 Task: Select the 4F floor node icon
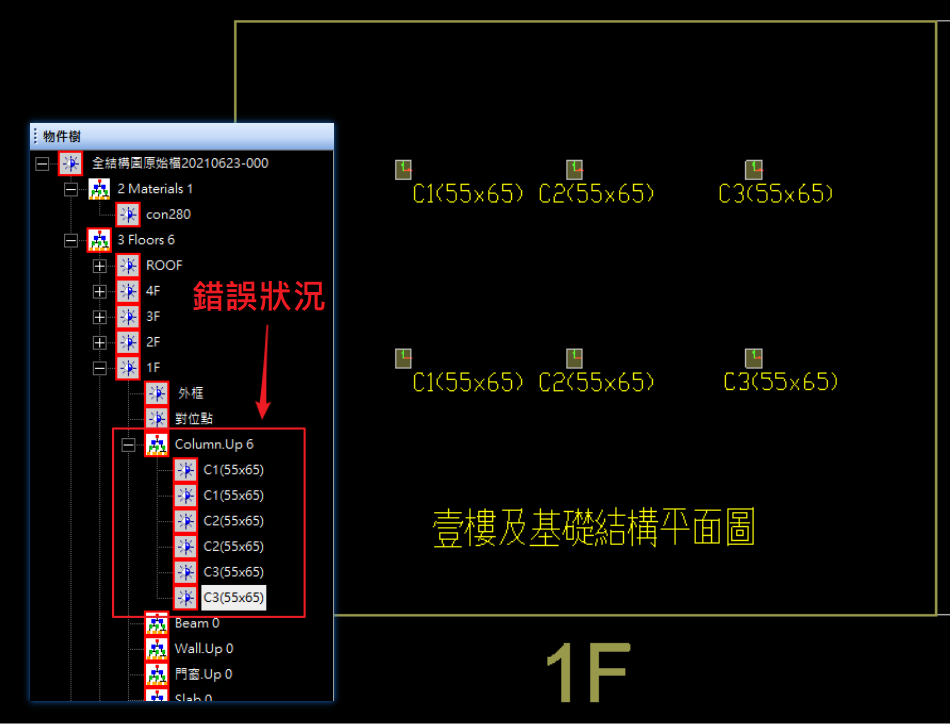point(128,291)
